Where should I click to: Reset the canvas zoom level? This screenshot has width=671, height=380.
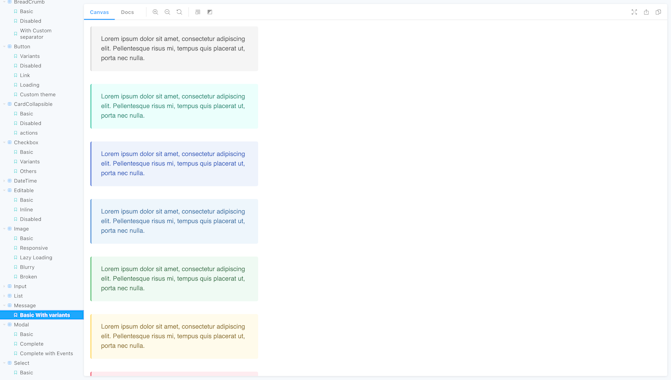[x=179, y=12]
